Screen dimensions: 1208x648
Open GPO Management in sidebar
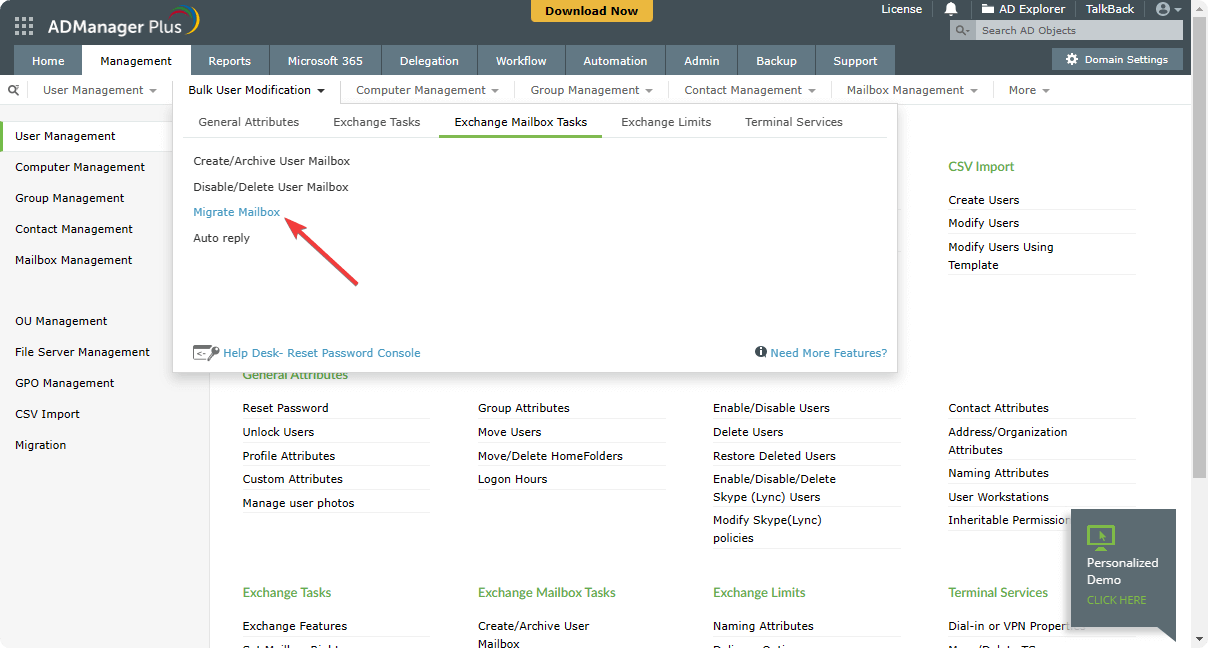pos(65,383)
